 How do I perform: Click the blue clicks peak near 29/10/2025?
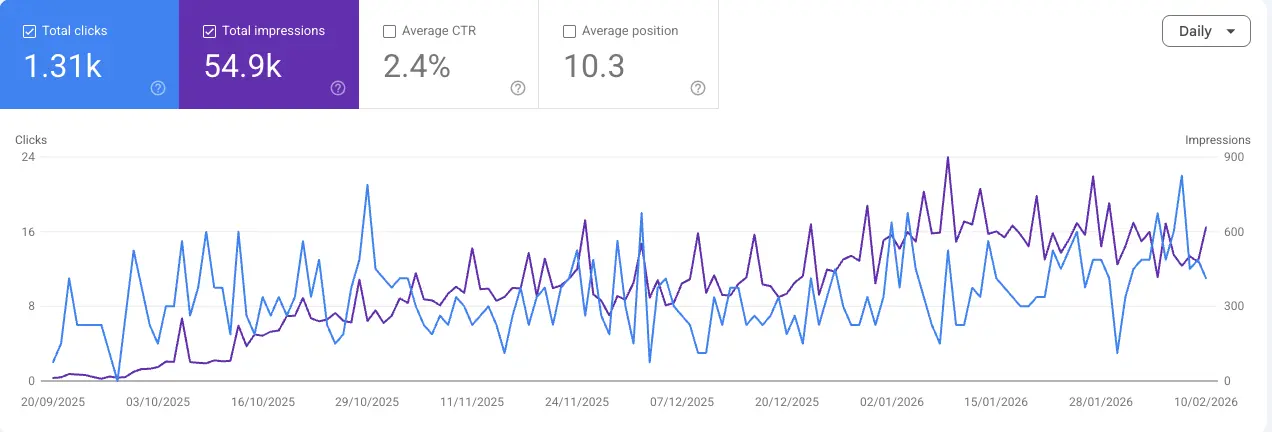(x=368, y=185)
